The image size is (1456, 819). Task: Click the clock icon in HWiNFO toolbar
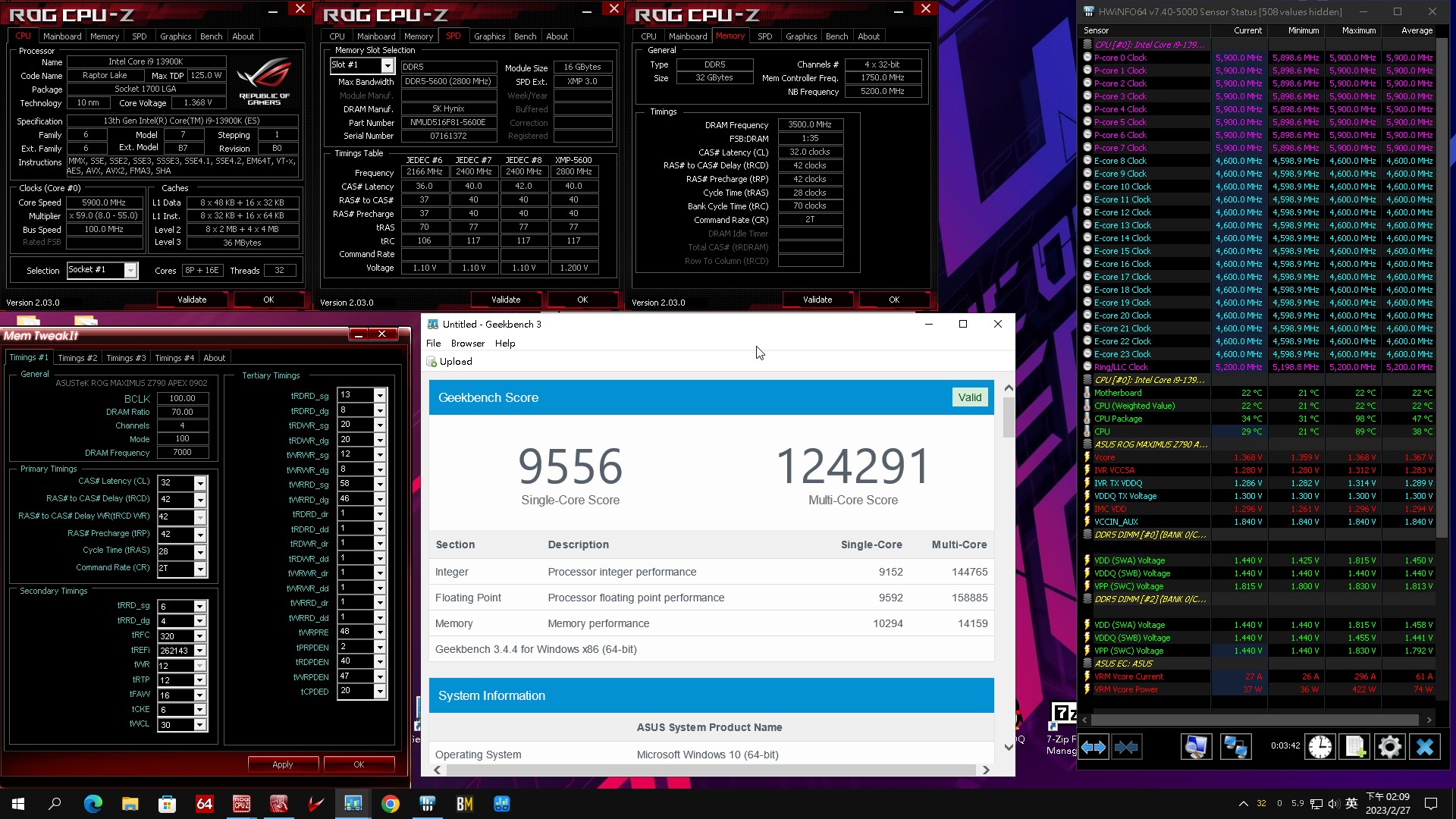pyautogui.click(x=1319, y=747)
